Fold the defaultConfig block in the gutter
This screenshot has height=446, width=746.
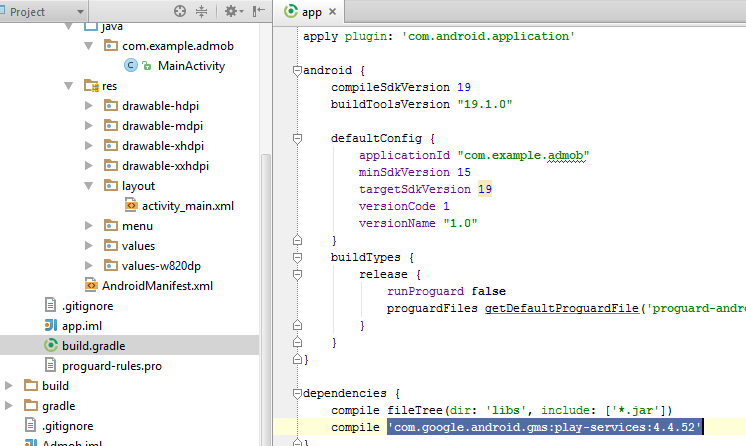pyautogui.click(x=297, y=137)
